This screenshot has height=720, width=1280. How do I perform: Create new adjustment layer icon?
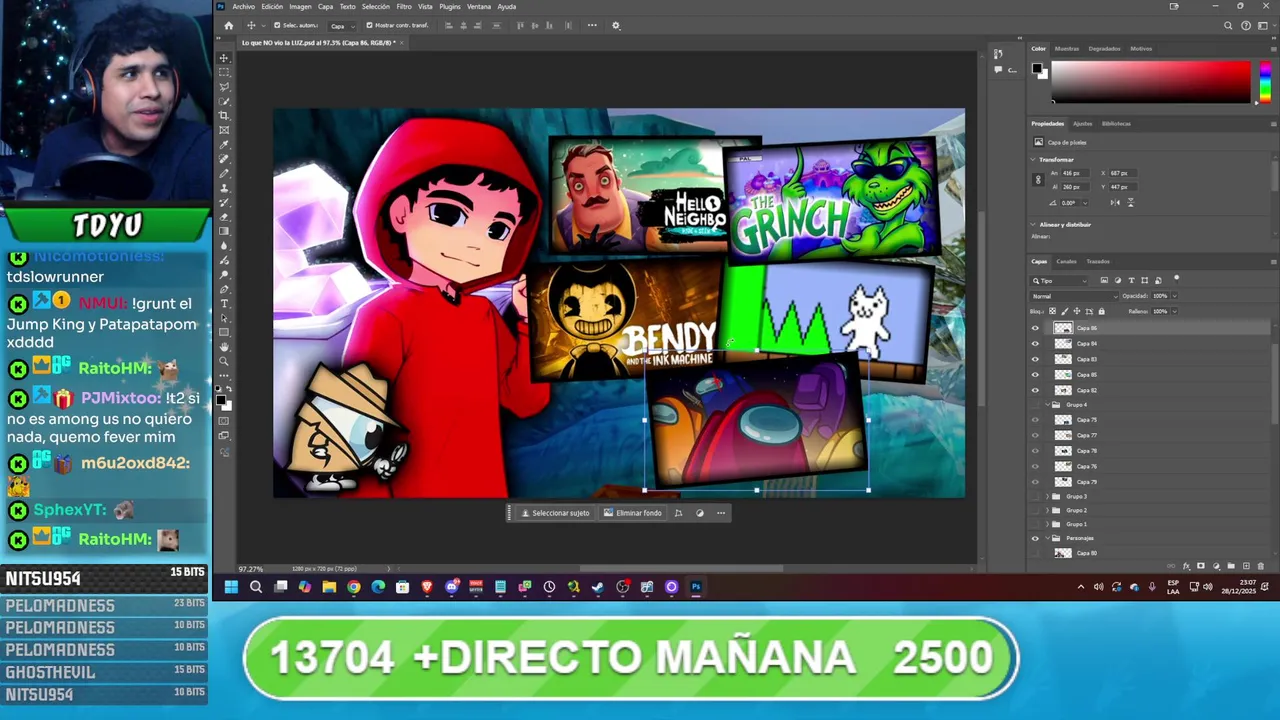[x=1216, y=566]
